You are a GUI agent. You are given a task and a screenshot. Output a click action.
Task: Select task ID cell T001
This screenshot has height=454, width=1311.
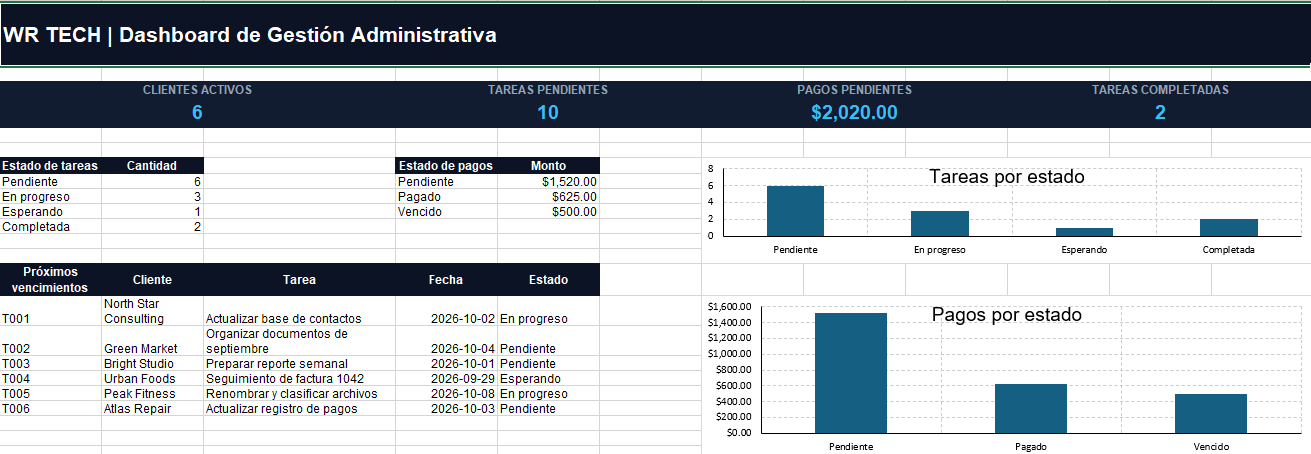click(x=51, y=311)
